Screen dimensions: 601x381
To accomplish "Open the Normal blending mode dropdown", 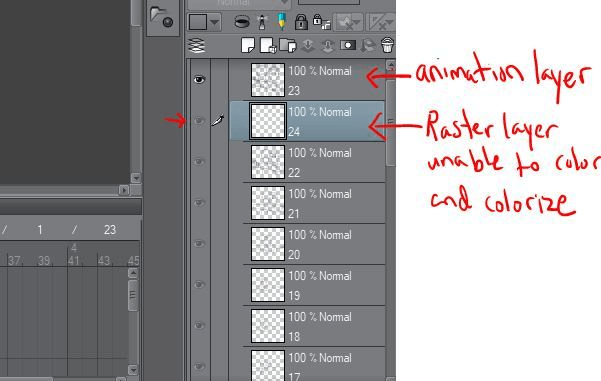I will [x=239, y=3].
